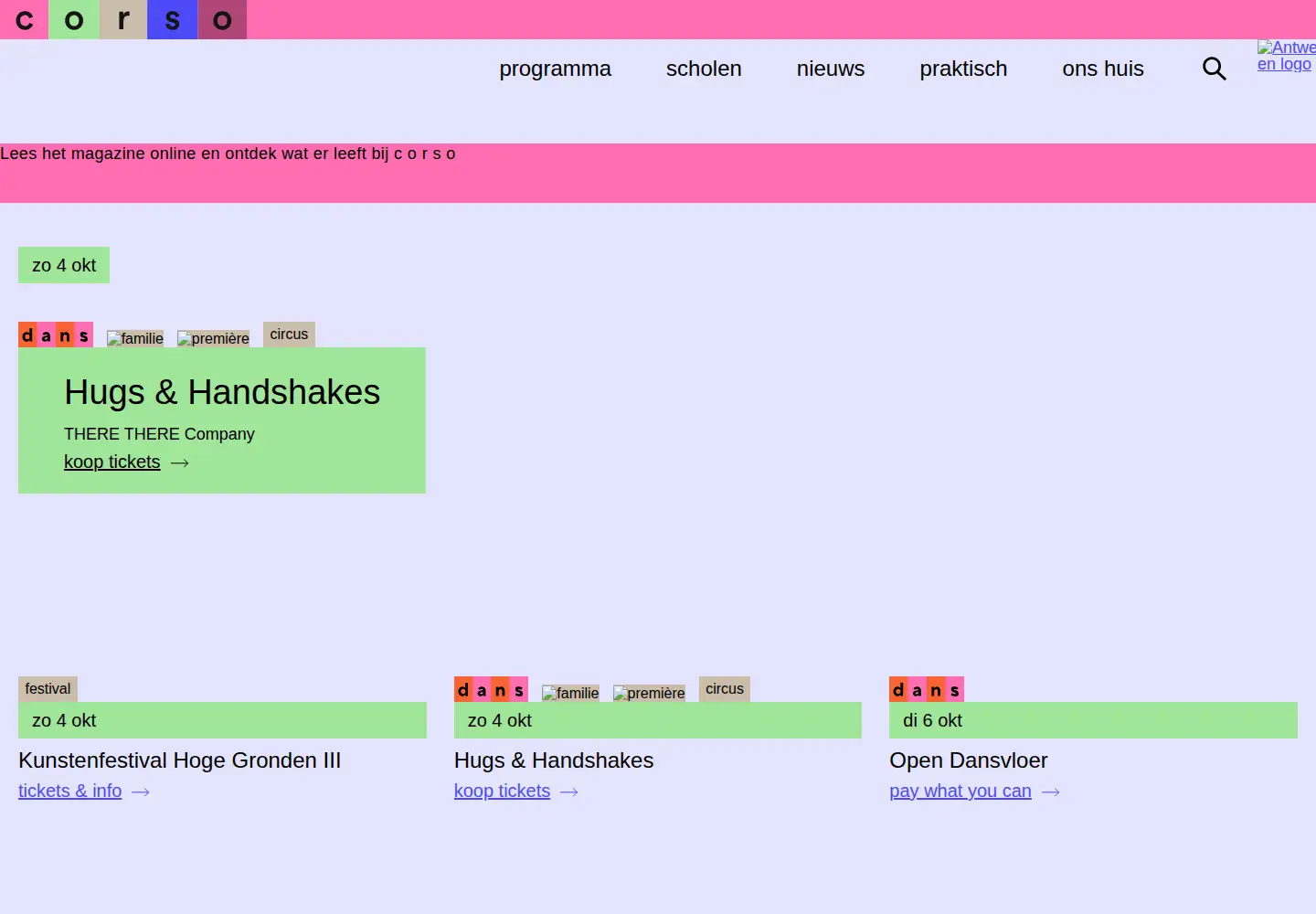1316x914 pixels.
Task: Click the festival tag on Kunstenfestival card
Action: coord(48,689)
